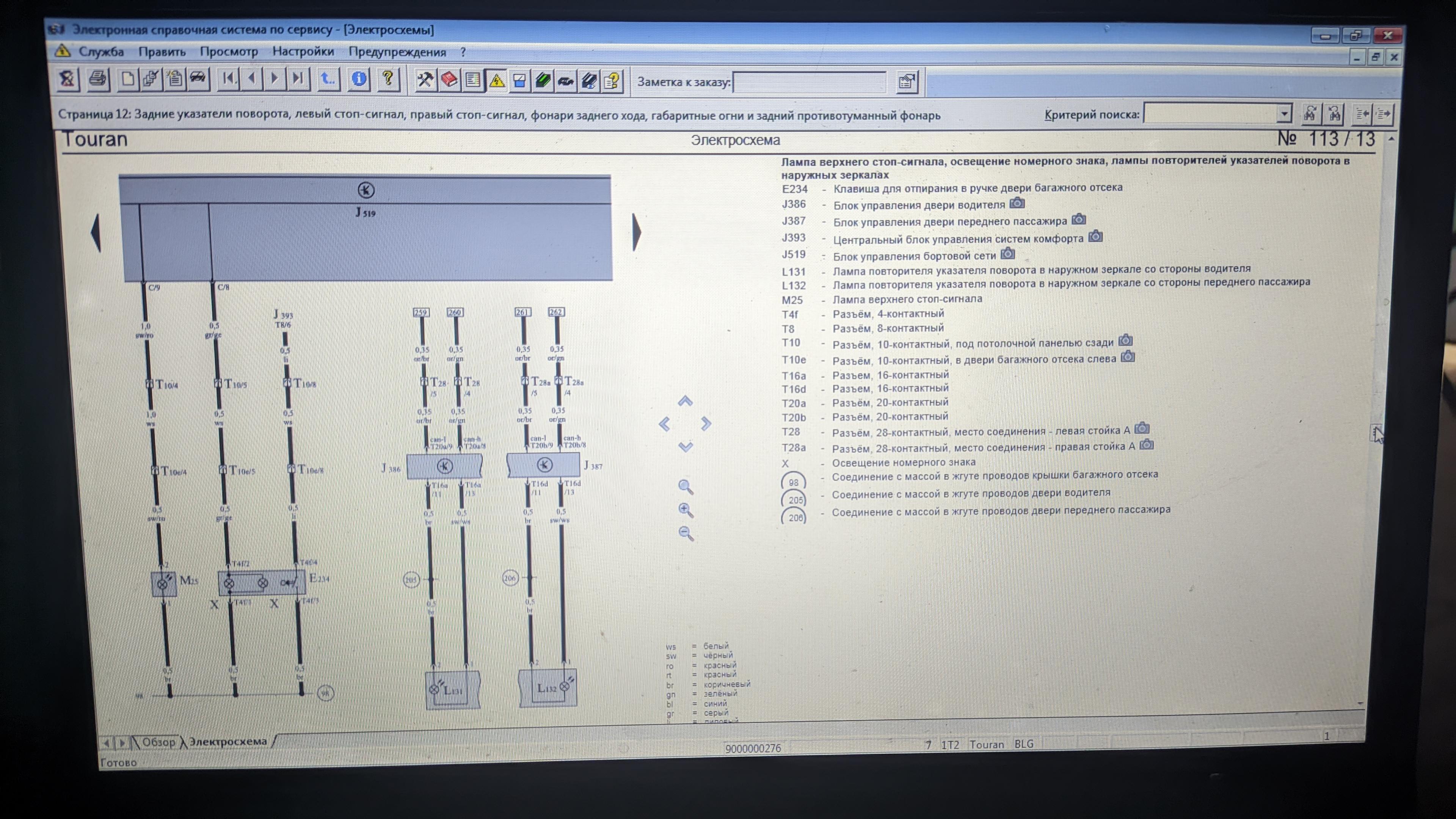Click the car icon beside the clipboard icon

click(x=198, y=78)
